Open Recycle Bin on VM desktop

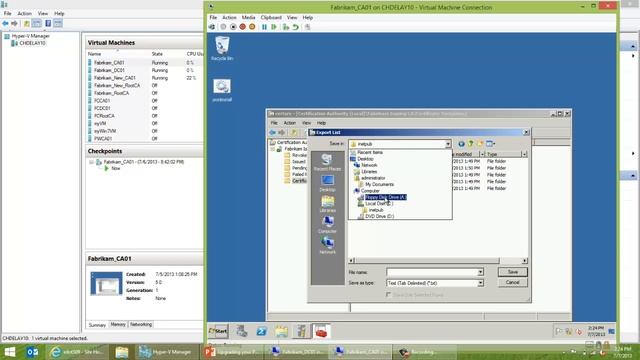pos(222,48)
